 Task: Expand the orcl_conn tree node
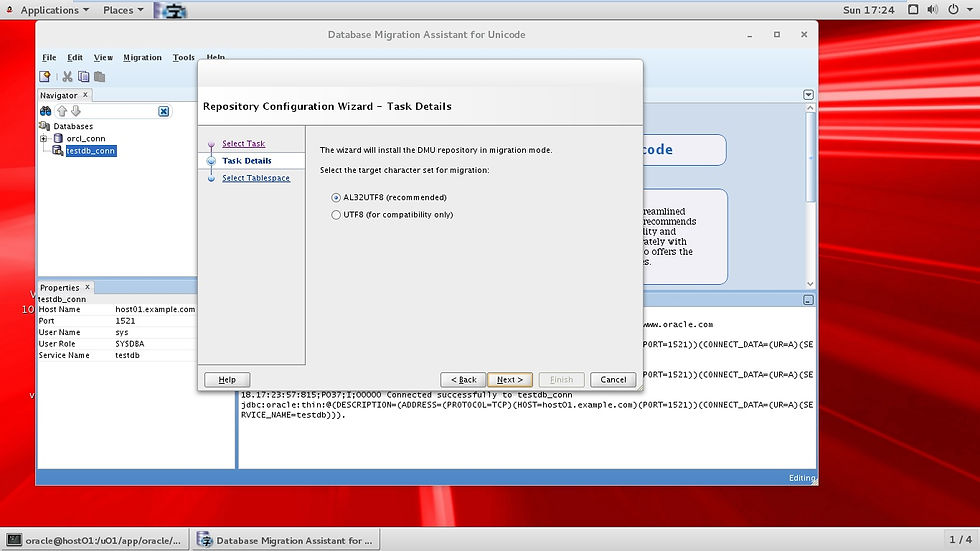click(x=44, y=138)
